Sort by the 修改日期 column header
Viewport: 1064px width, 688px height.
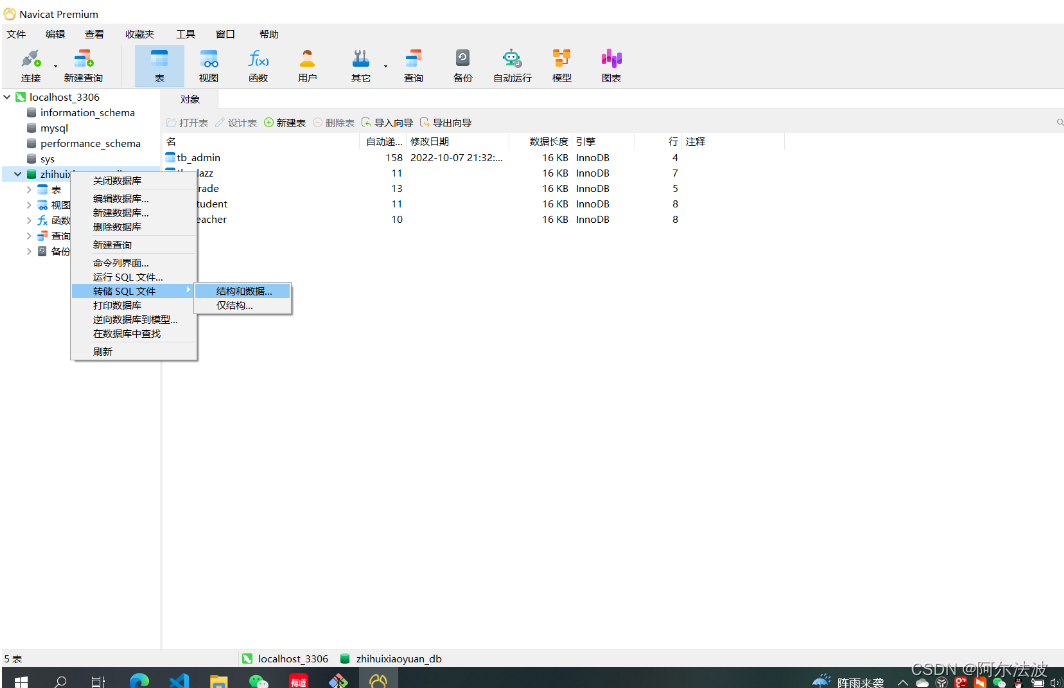pos(459,142)
